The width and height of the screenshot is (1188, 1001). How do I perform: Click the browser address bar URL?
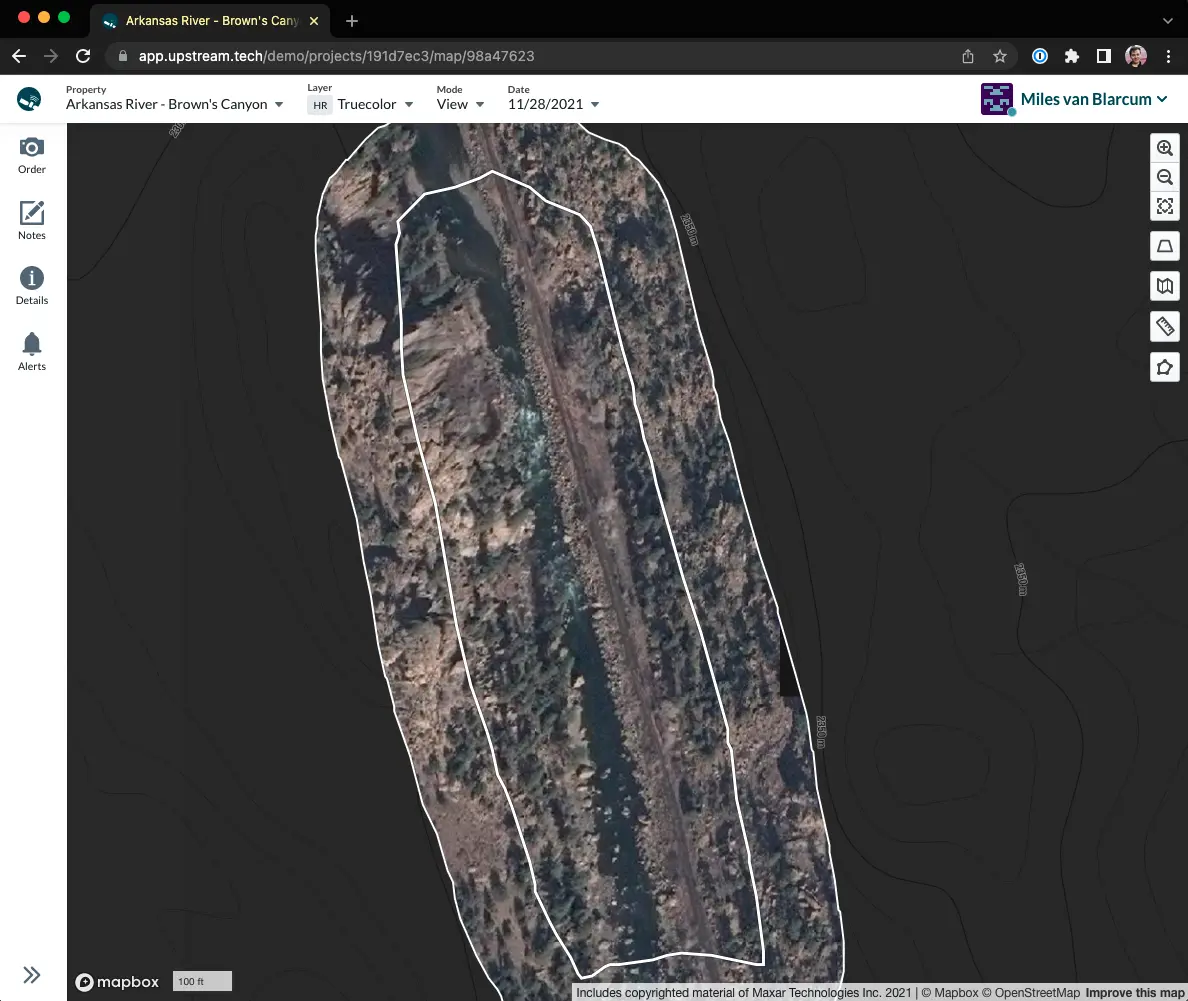(x=336, y=56)
